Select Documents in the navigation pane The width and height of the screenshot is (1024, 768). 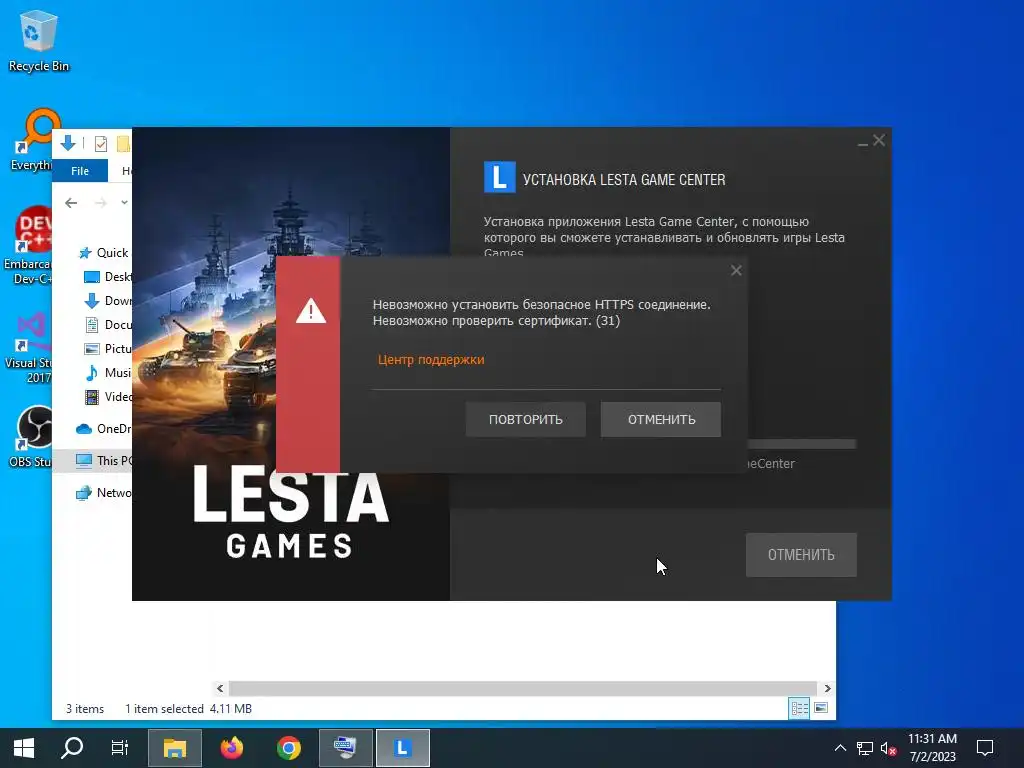pos(108,325)
